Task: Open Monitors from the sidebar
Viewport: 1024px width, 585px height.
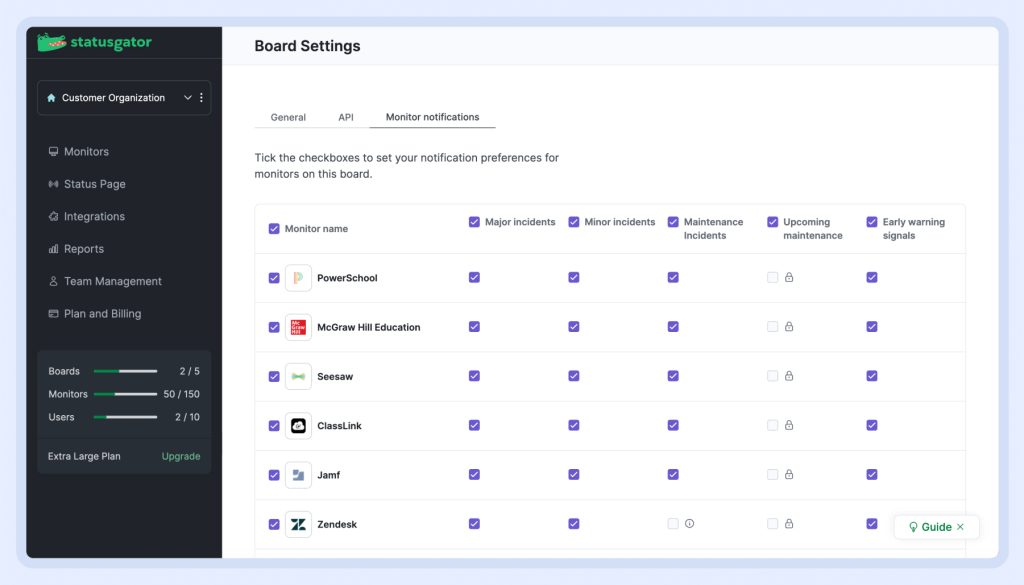Action: point(86,152)
